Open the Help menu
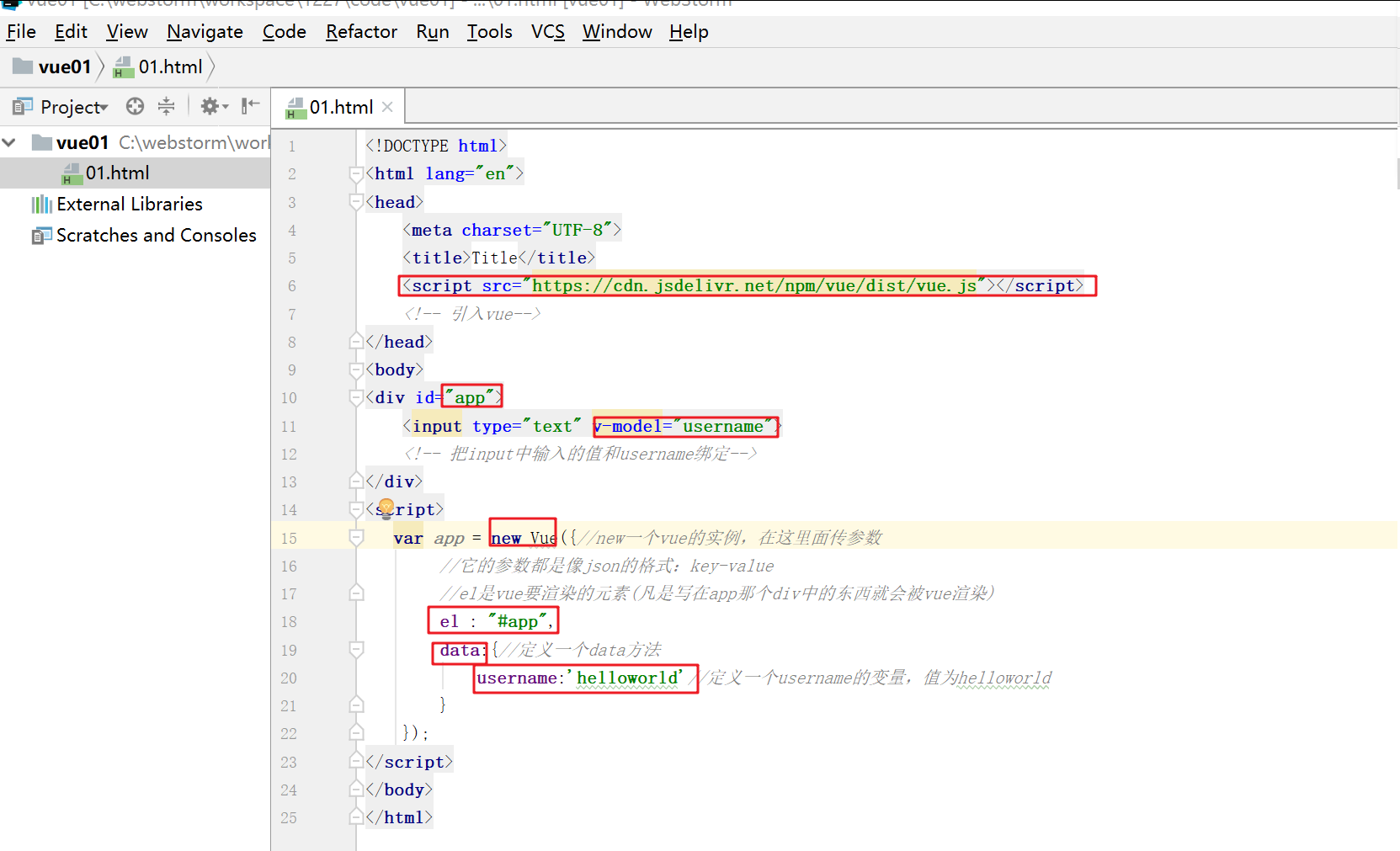Screen dimensions: 1400x851 (x=689, y=32)
